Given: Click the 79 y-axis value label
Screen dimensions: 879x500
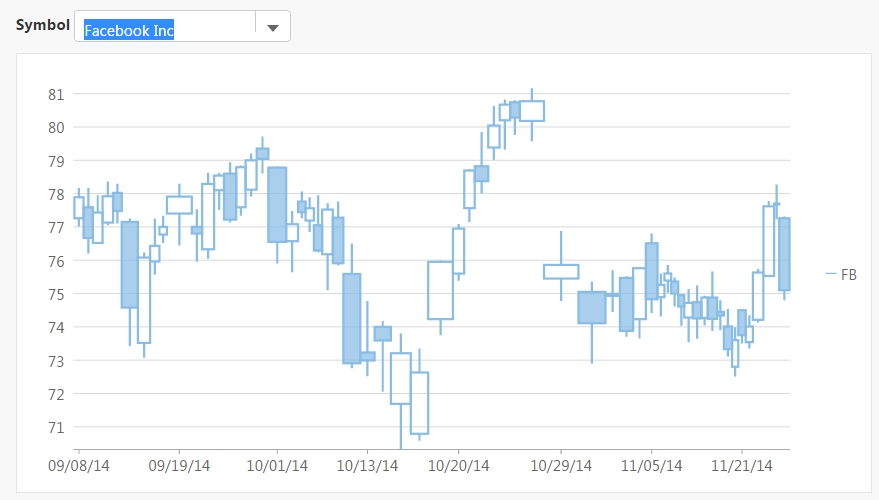Looking at the screenshot, I should pos(56,161).
